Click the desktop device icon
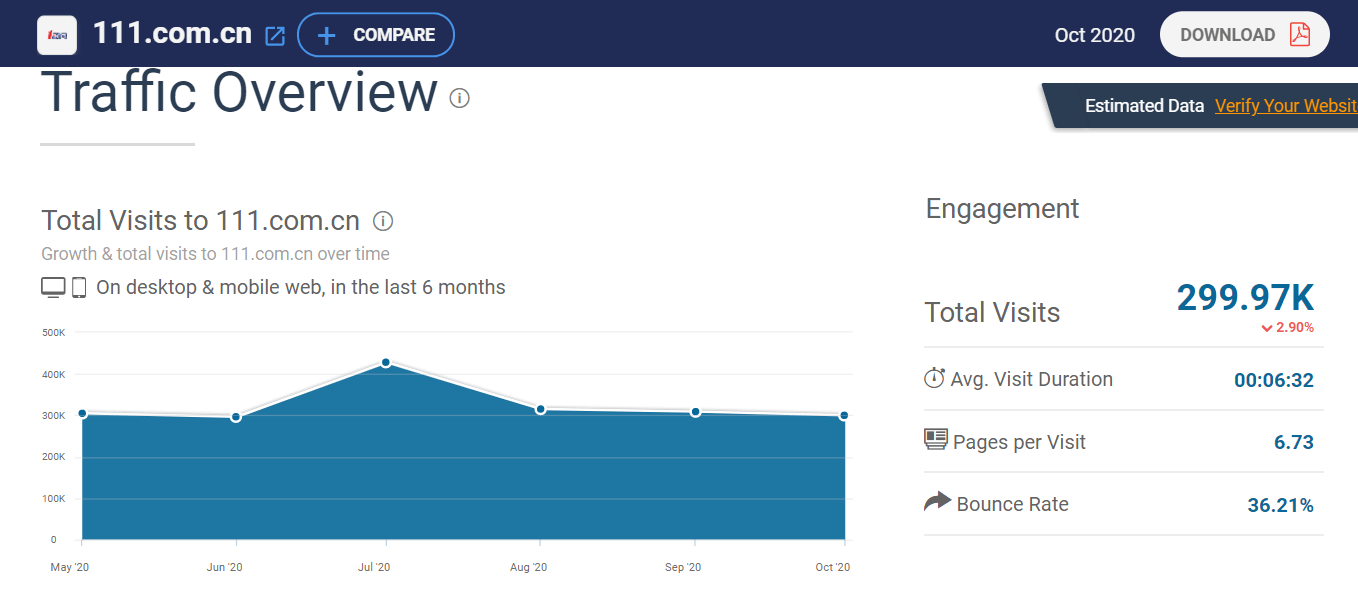 [53, 288]
